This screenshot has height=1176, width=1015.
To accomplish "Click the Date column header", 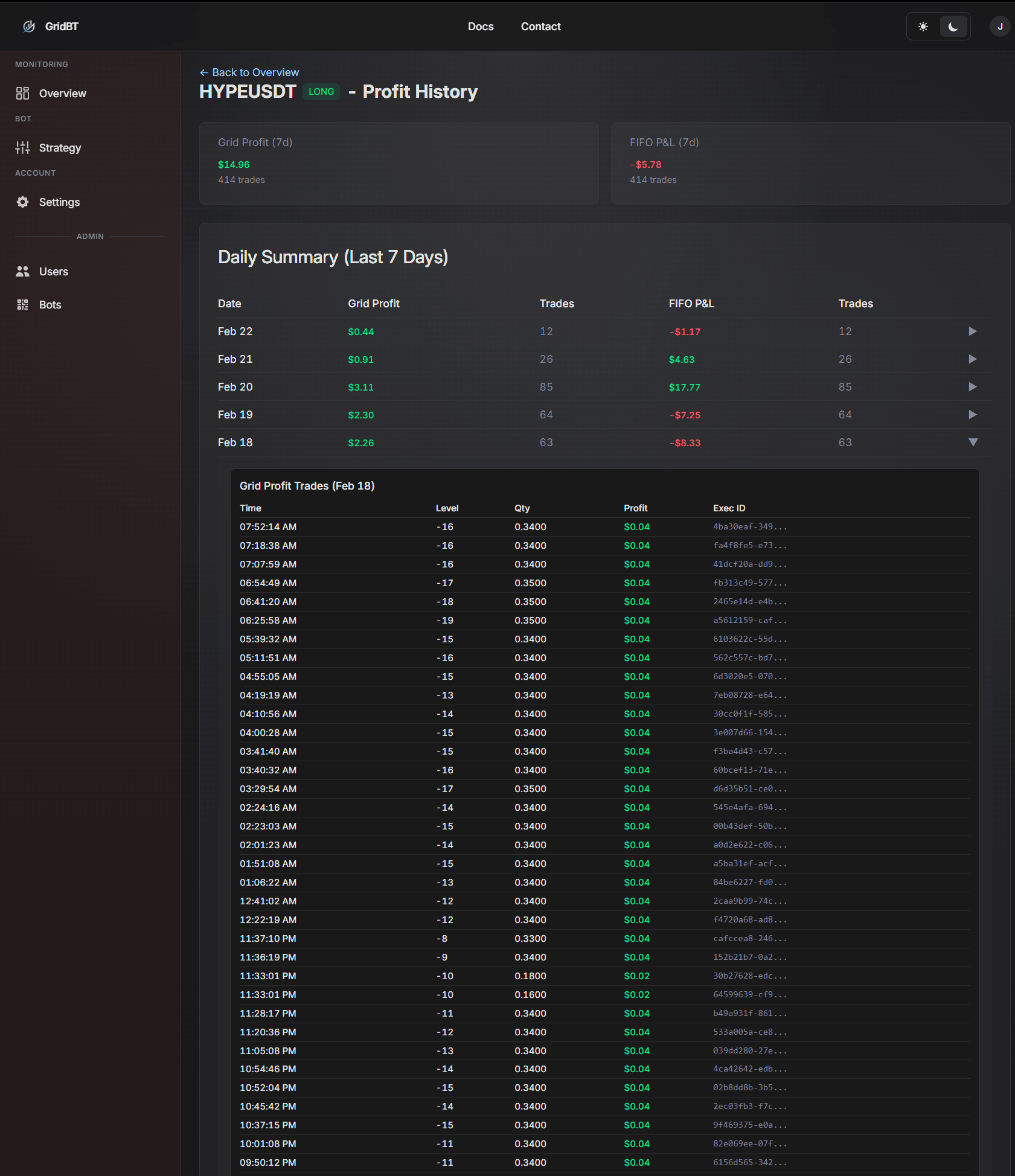I will pyautogui.click(x=229, y=303).
